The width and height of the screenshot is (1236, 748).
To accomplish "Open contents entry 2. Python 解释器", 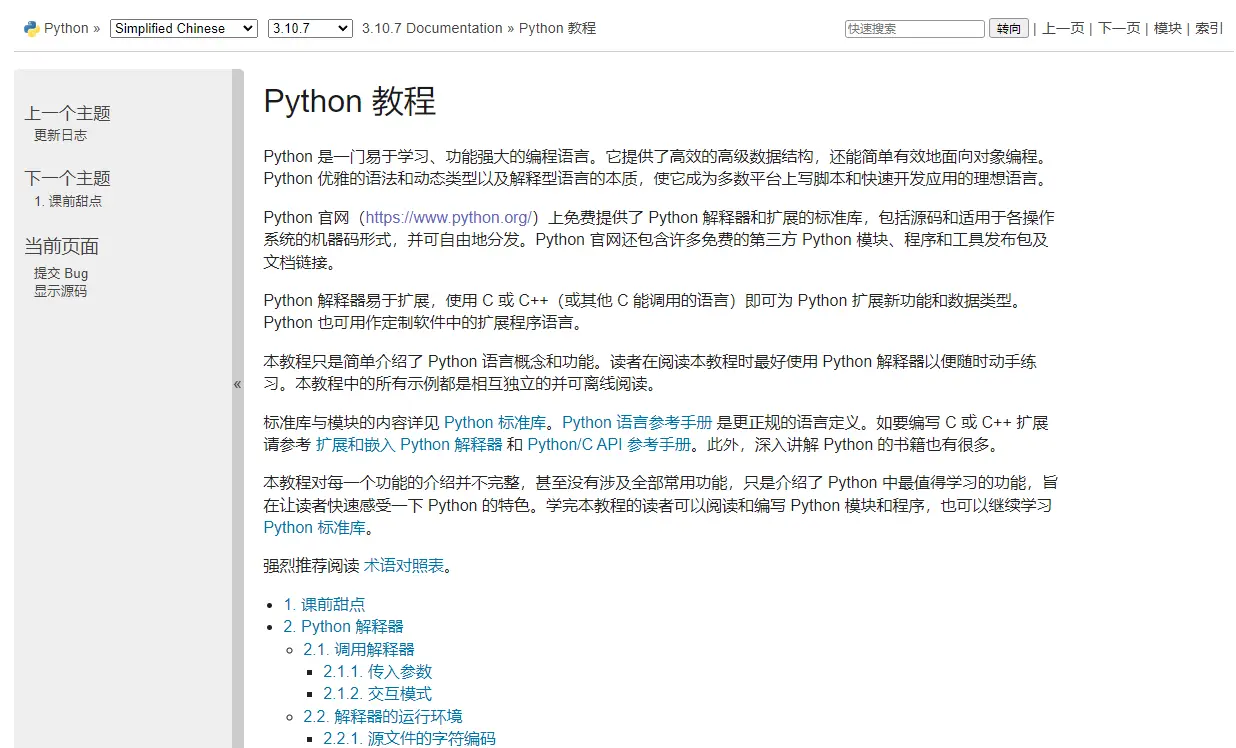I will pos(343,626).
